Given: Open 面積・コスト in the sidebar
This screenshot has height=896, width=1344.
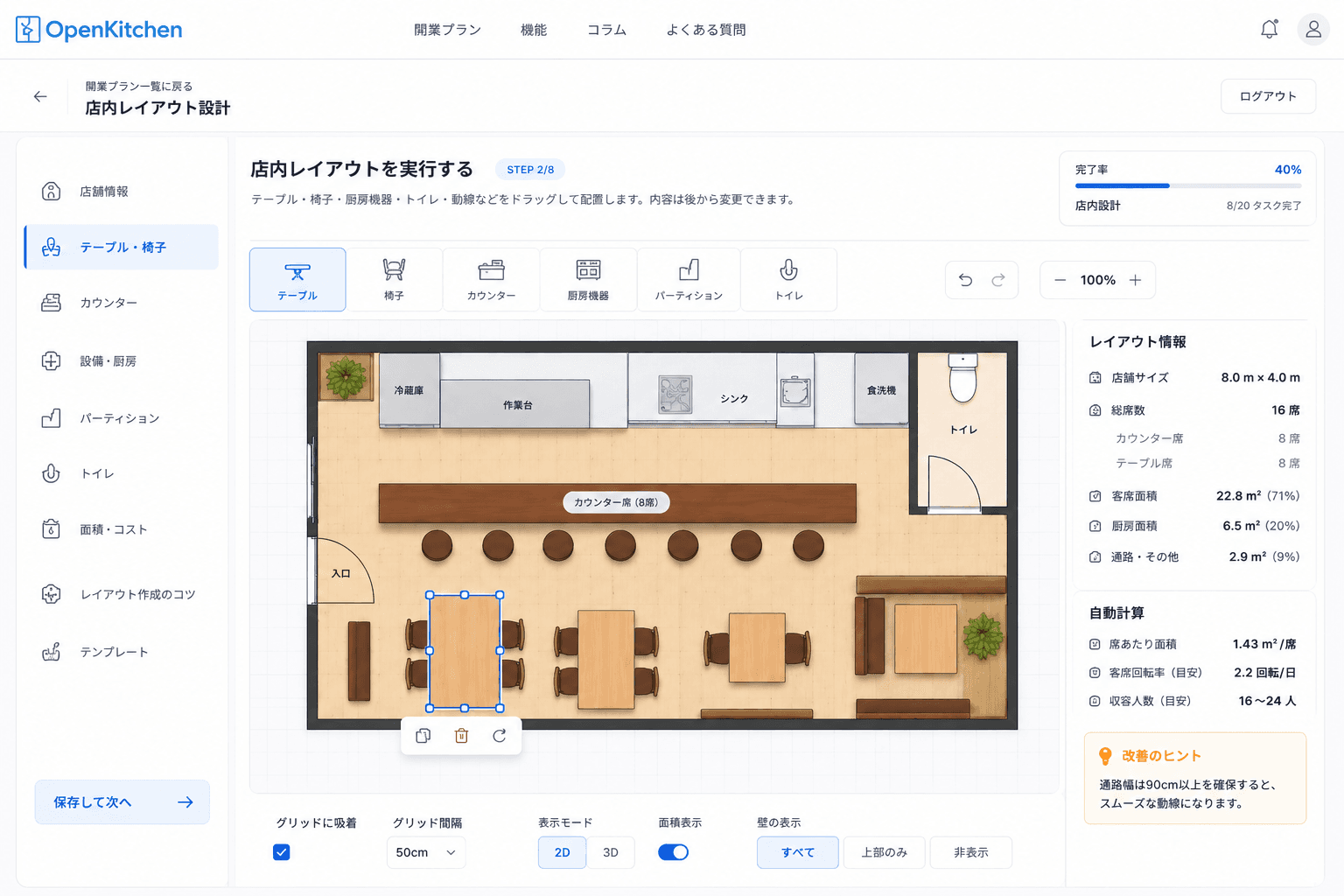Looking at the screenshot, I should click(x=122, y=529).
